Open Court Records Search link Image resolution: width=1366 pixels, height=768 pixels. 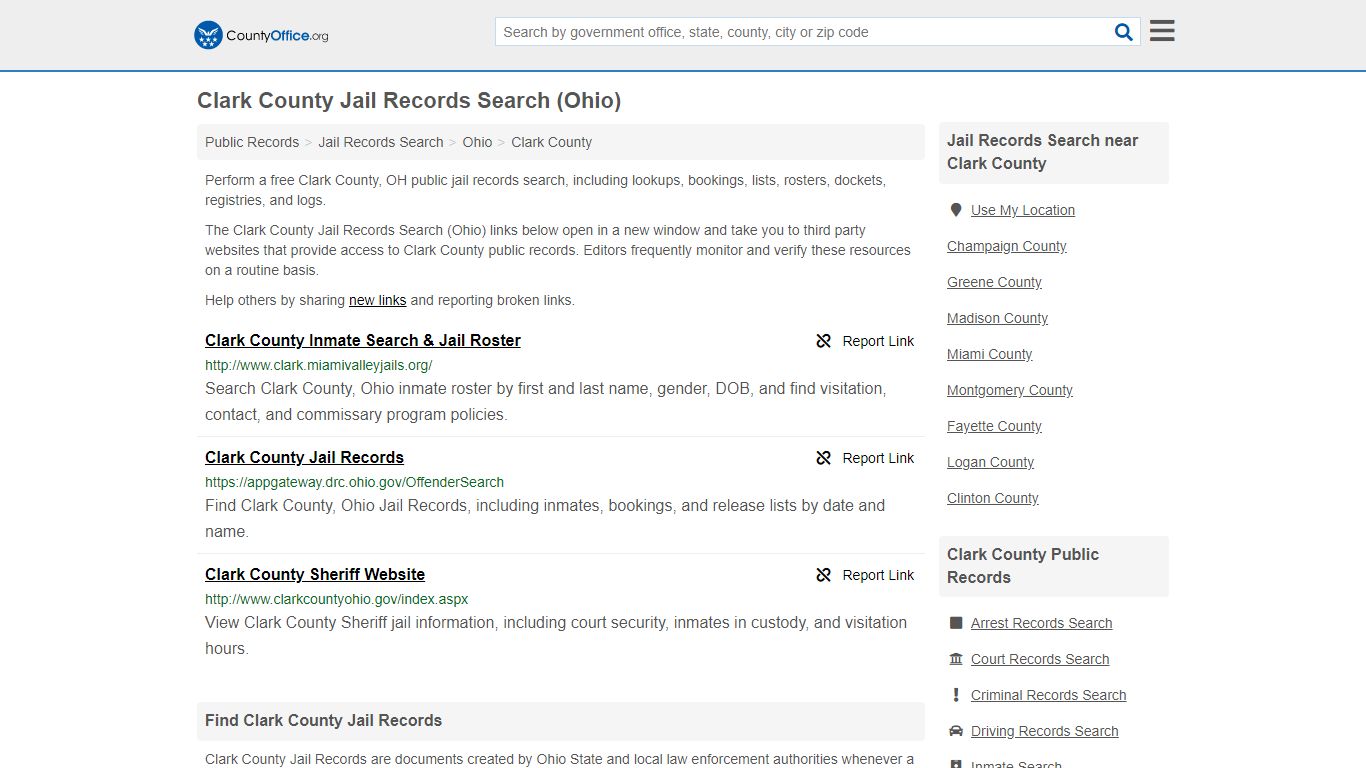click(x=1040, y=659)
